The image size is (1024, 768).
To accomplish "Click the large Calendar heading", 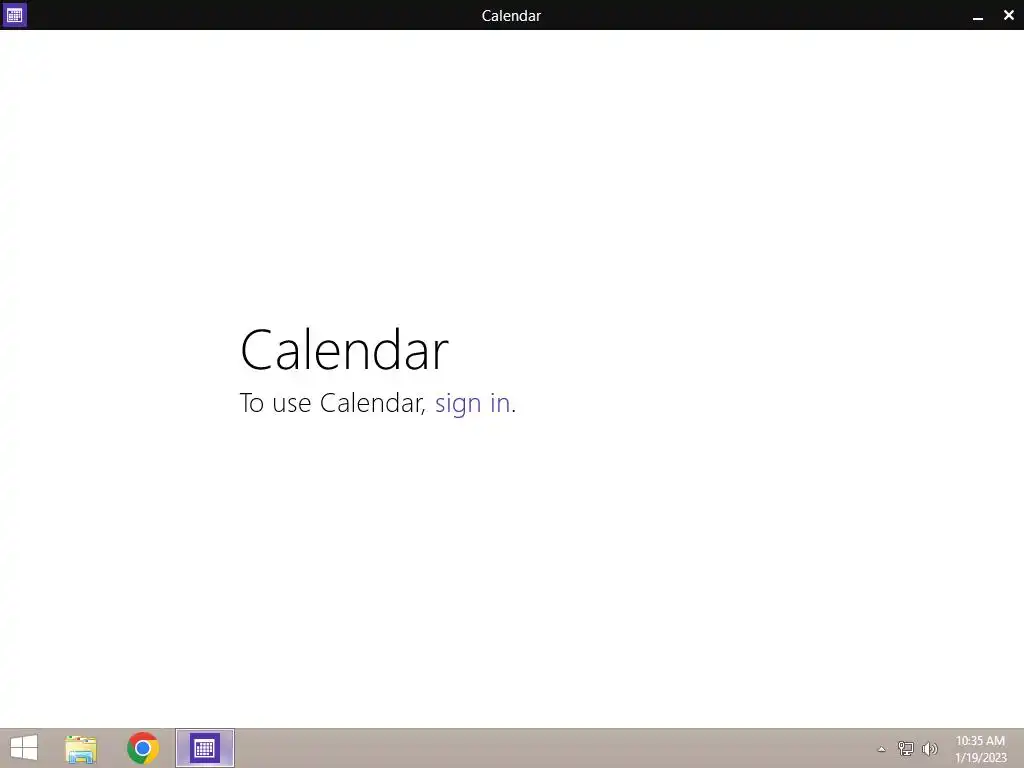I will tap(344, 350).
